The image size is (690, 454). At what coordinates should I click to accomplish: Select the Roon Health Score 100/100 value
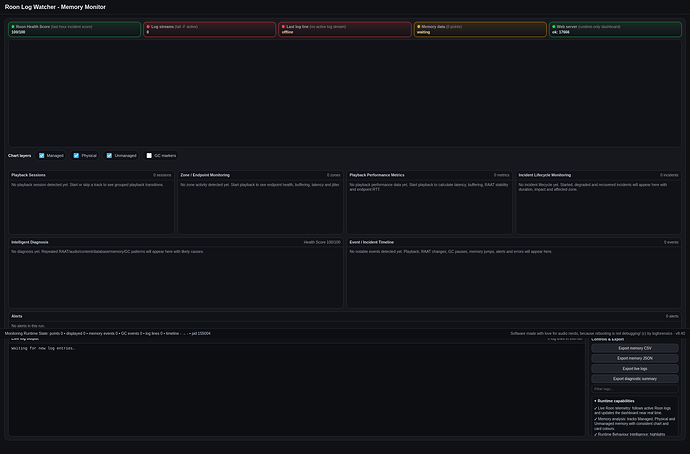[x=18, y=32]
